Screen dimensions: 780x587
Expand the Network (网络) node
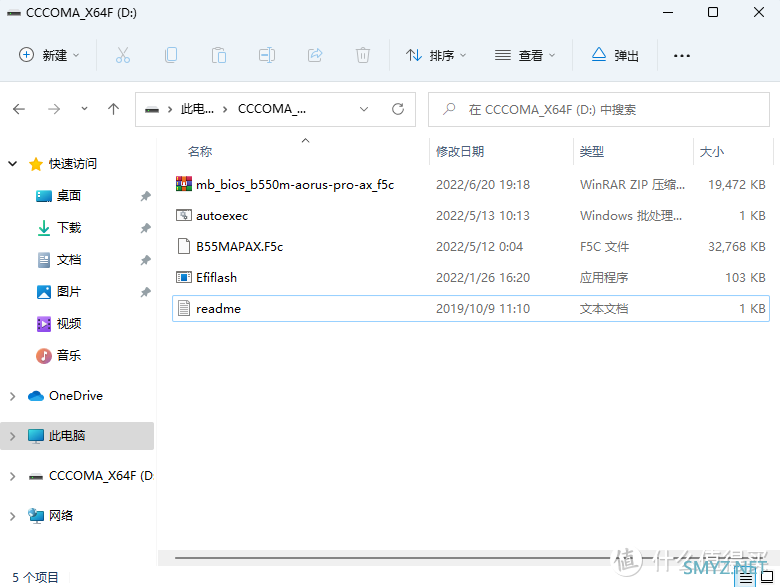13,516
